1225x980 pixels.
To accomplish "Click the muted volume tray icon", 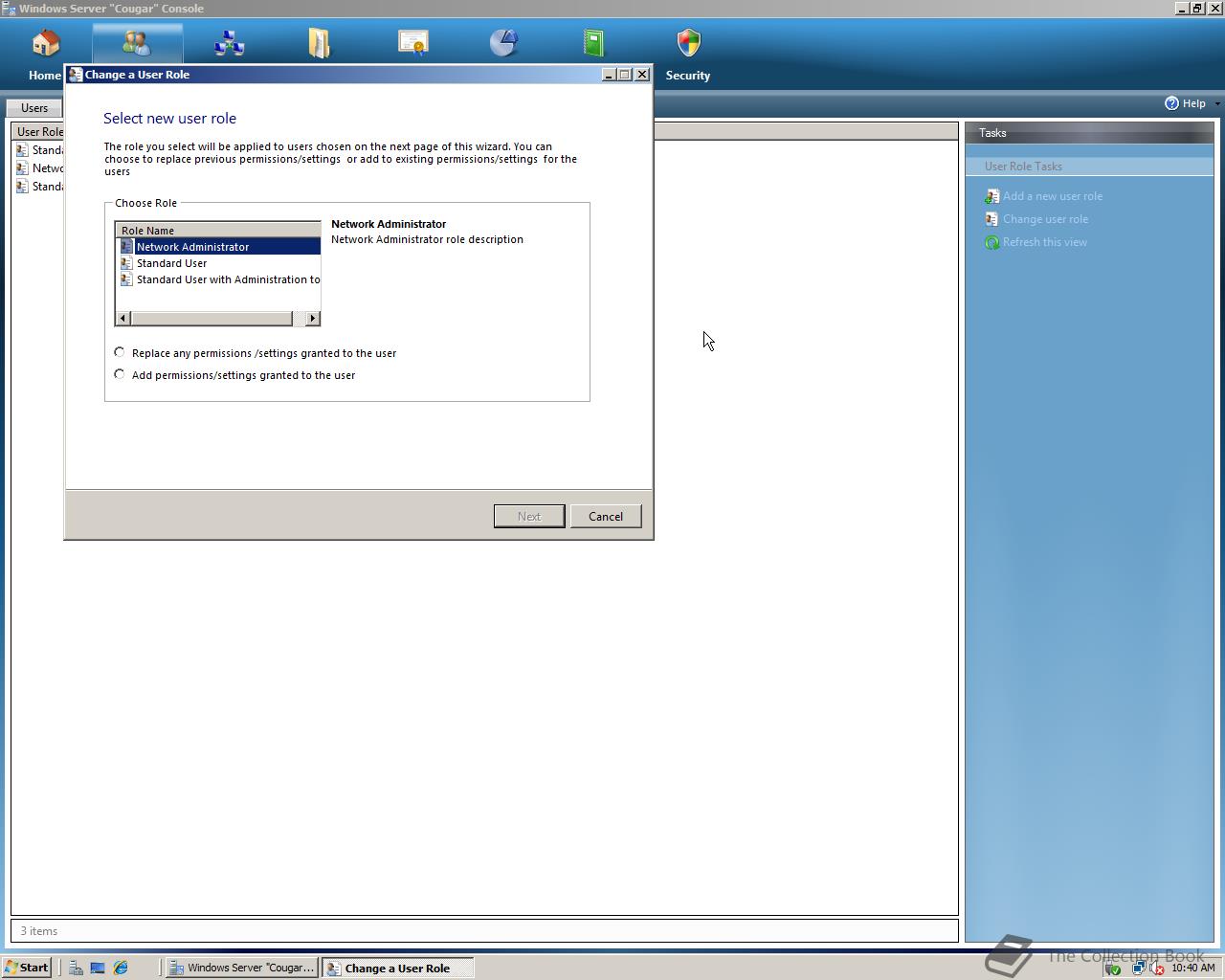I will click(1156, 968).
